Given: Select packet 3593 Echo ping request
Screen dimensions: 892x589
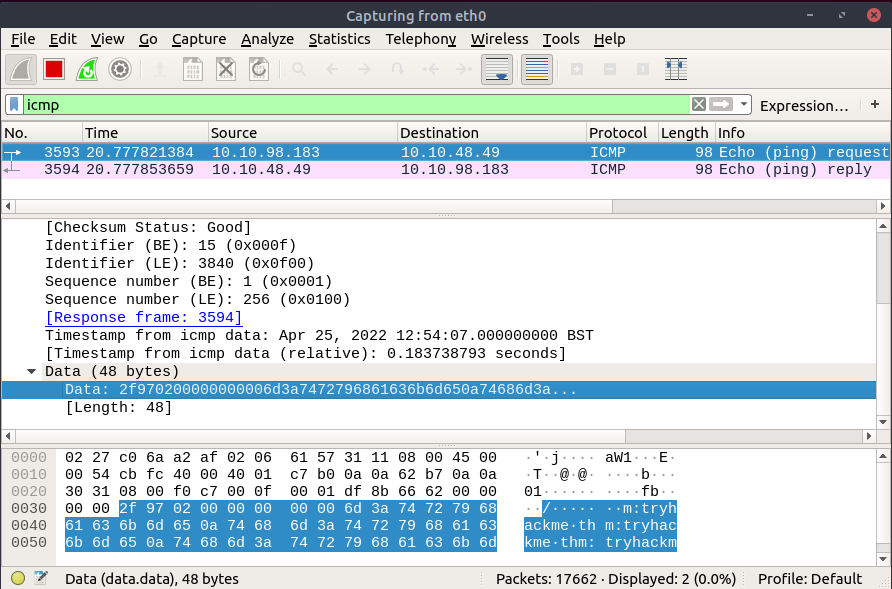Looking at the screenshot, I should point(446,153).
